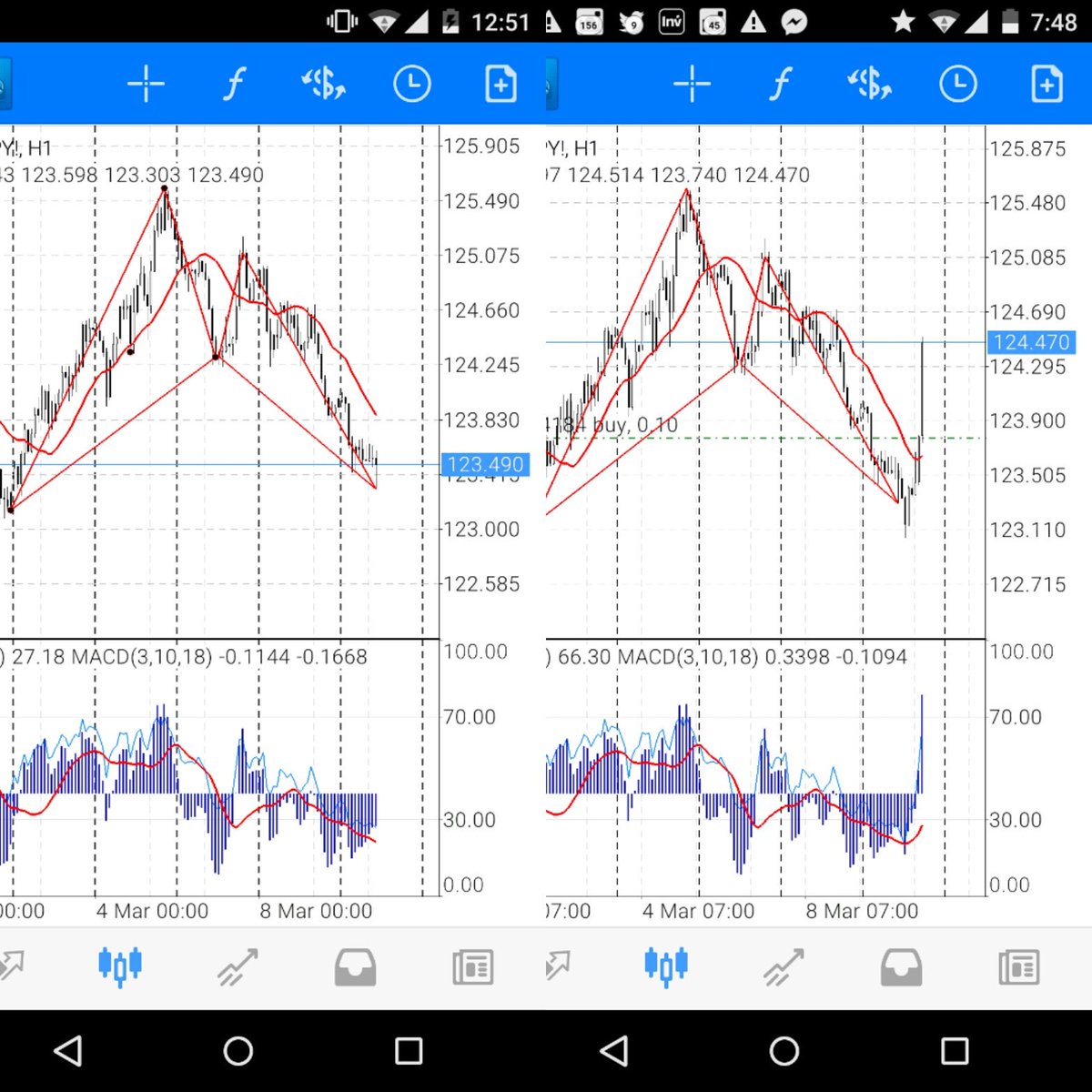The width and height of the screenshot is (1092, 1092).
Task: Switch to the right chart's Charts tab
Action: click(665, 966)
